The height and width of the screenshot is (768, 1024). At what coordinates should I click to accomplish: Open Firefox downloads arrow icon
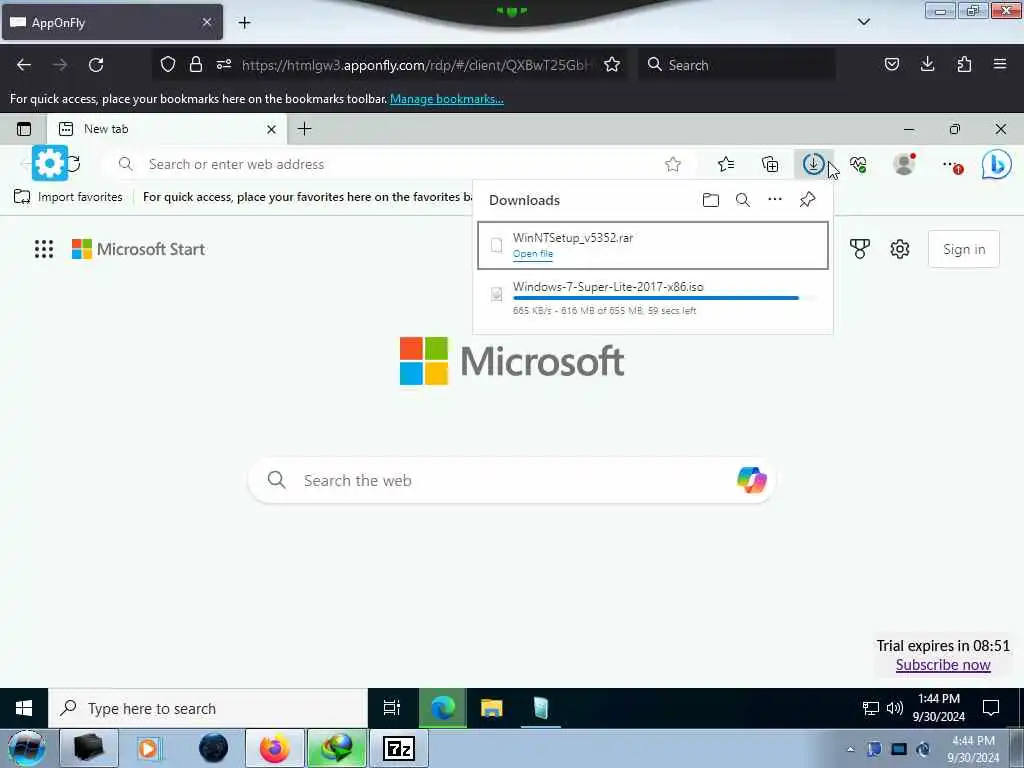(x=927, y=64)
